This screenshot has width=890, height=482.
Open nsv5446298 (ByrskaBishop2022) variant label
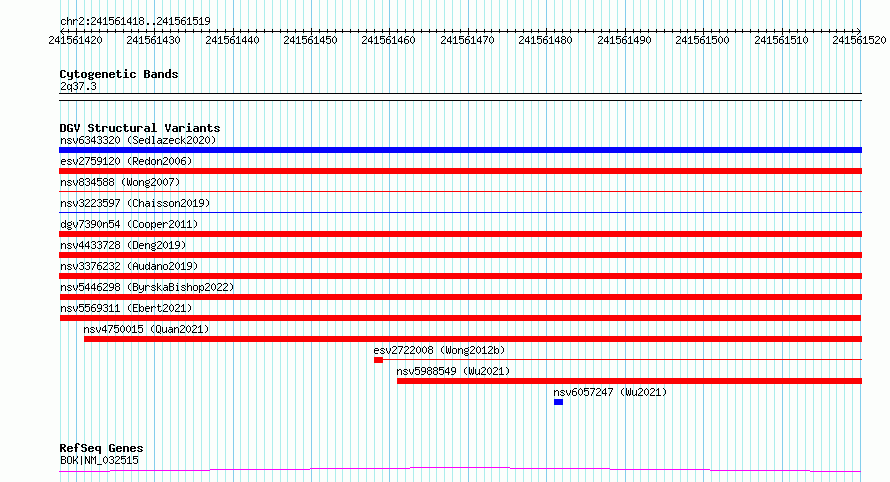tap(147, 287)
